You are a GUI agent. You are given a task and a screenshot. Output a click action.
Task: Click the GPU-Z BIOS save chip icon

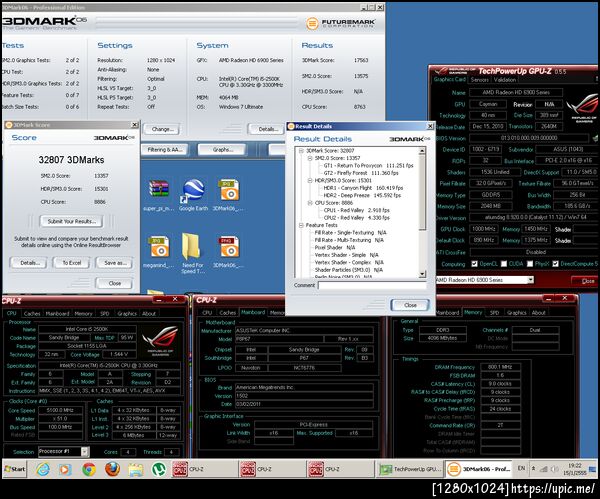click(595, 138)
